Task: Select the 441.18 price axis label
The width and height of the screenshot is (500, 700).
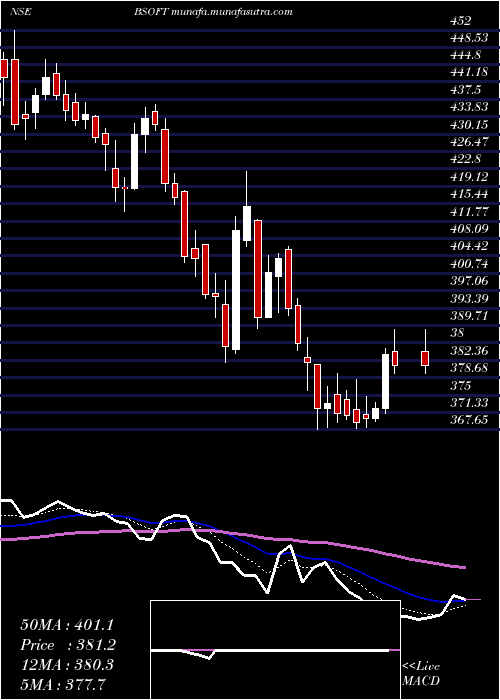Action: (x=467, y=73)
